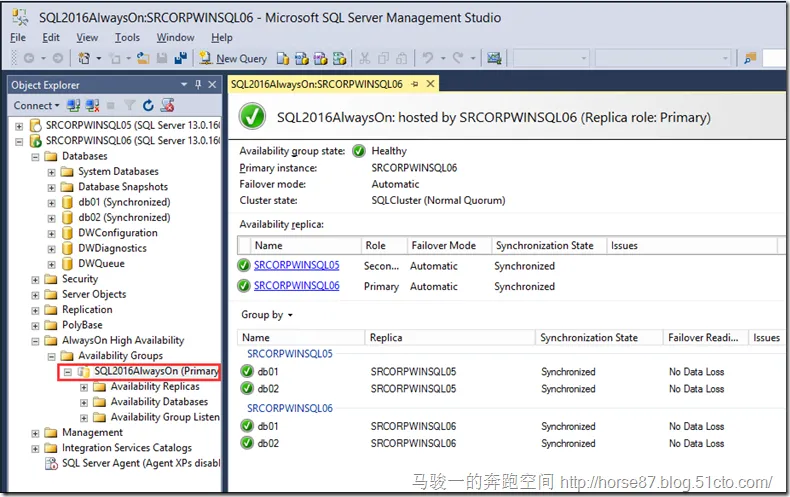Click Connect Object Explorer plug icon
Viewport: 790px width, 497px height.
[x=74, y=105]
